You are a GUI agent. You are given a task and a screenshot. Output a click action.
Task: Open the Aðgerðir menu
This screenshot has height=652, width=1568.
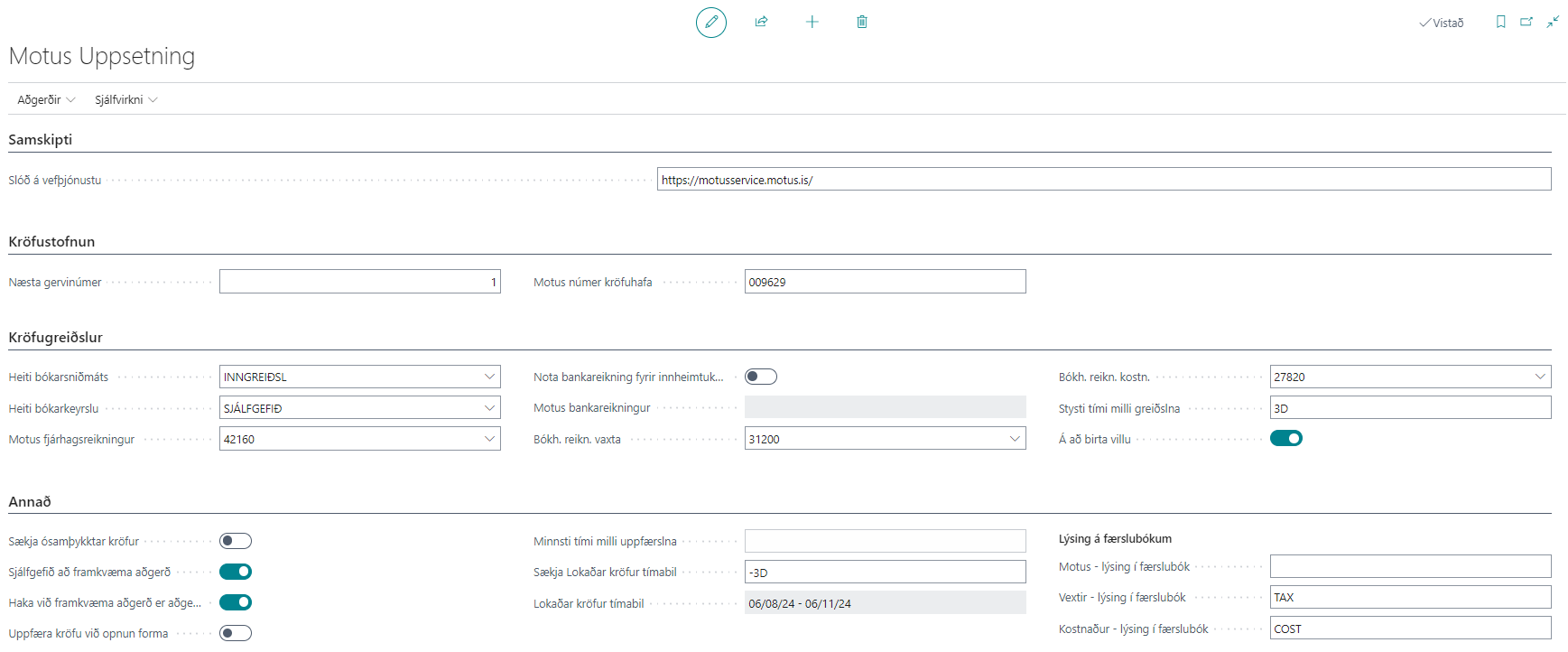coord(46,99)
